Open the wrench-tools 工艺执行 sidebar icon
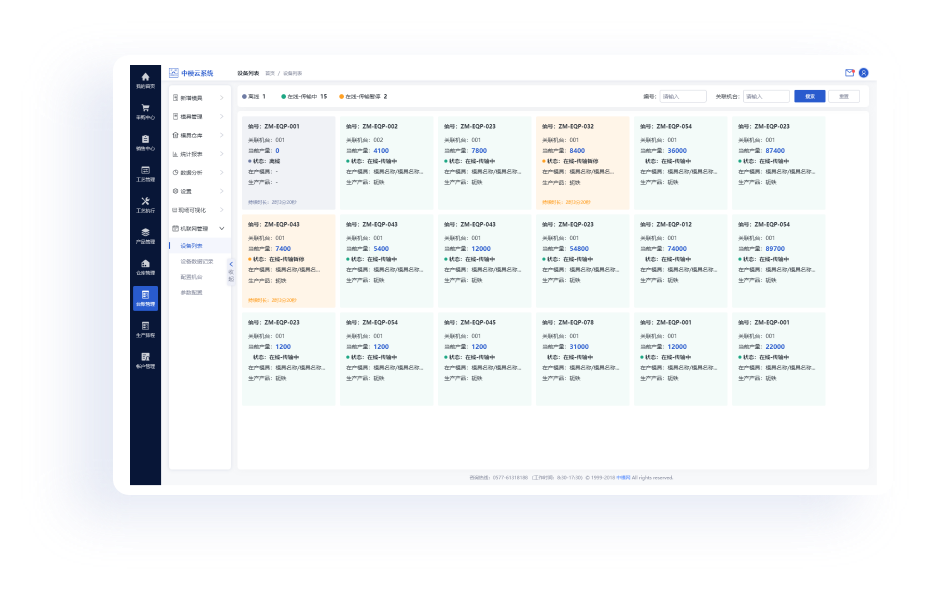 [145, 201]
